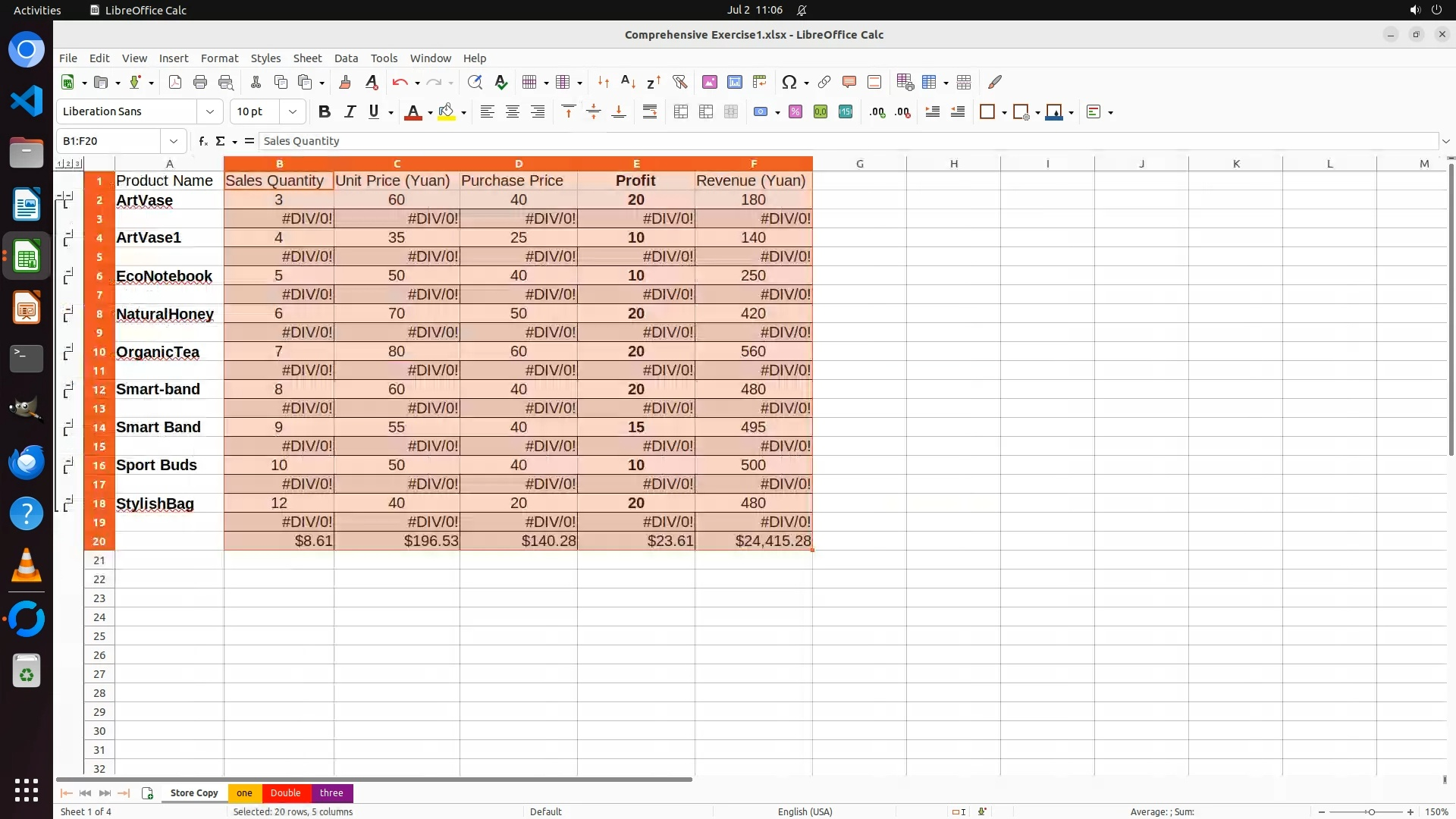Open the Font Name dropdown list
The image size is (1456, 819).
point(210,111)
